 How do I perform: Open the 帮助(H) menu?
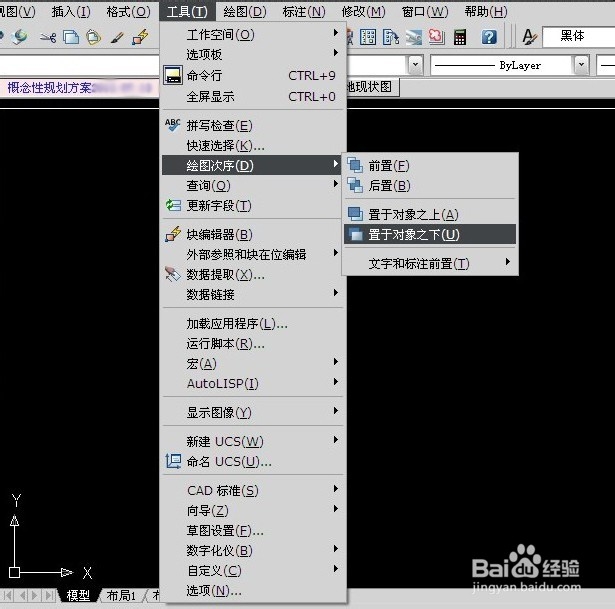tap(486, 11)
